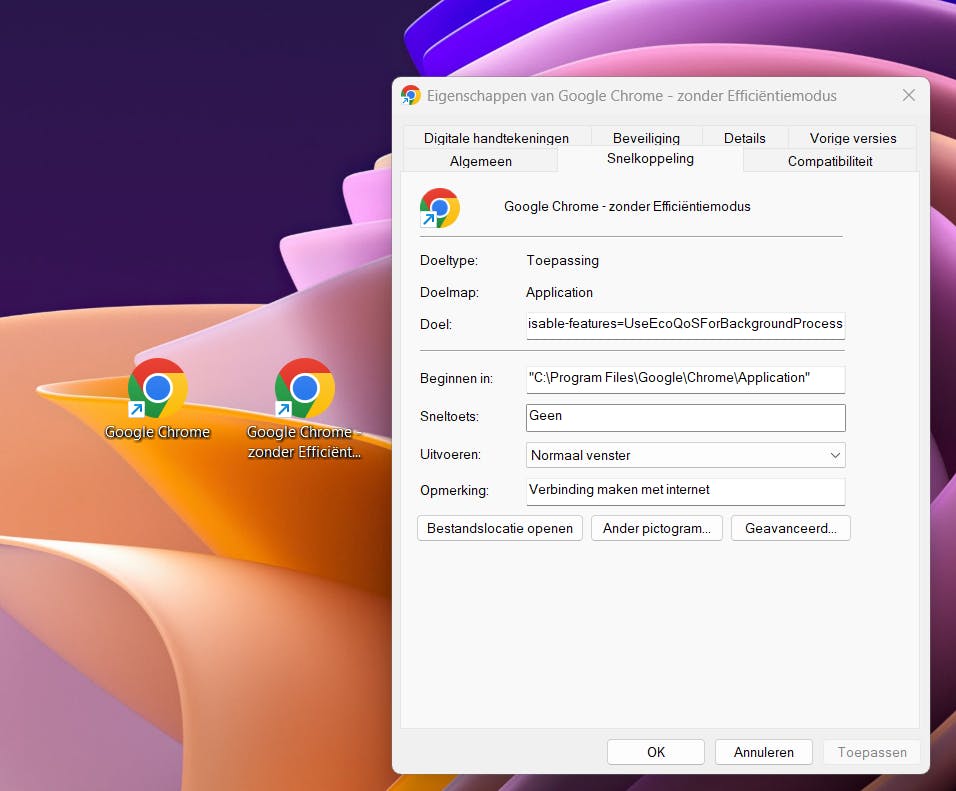
Task: Confirm with the OK button
Action: pyautogui.click(x=656, y=752)
